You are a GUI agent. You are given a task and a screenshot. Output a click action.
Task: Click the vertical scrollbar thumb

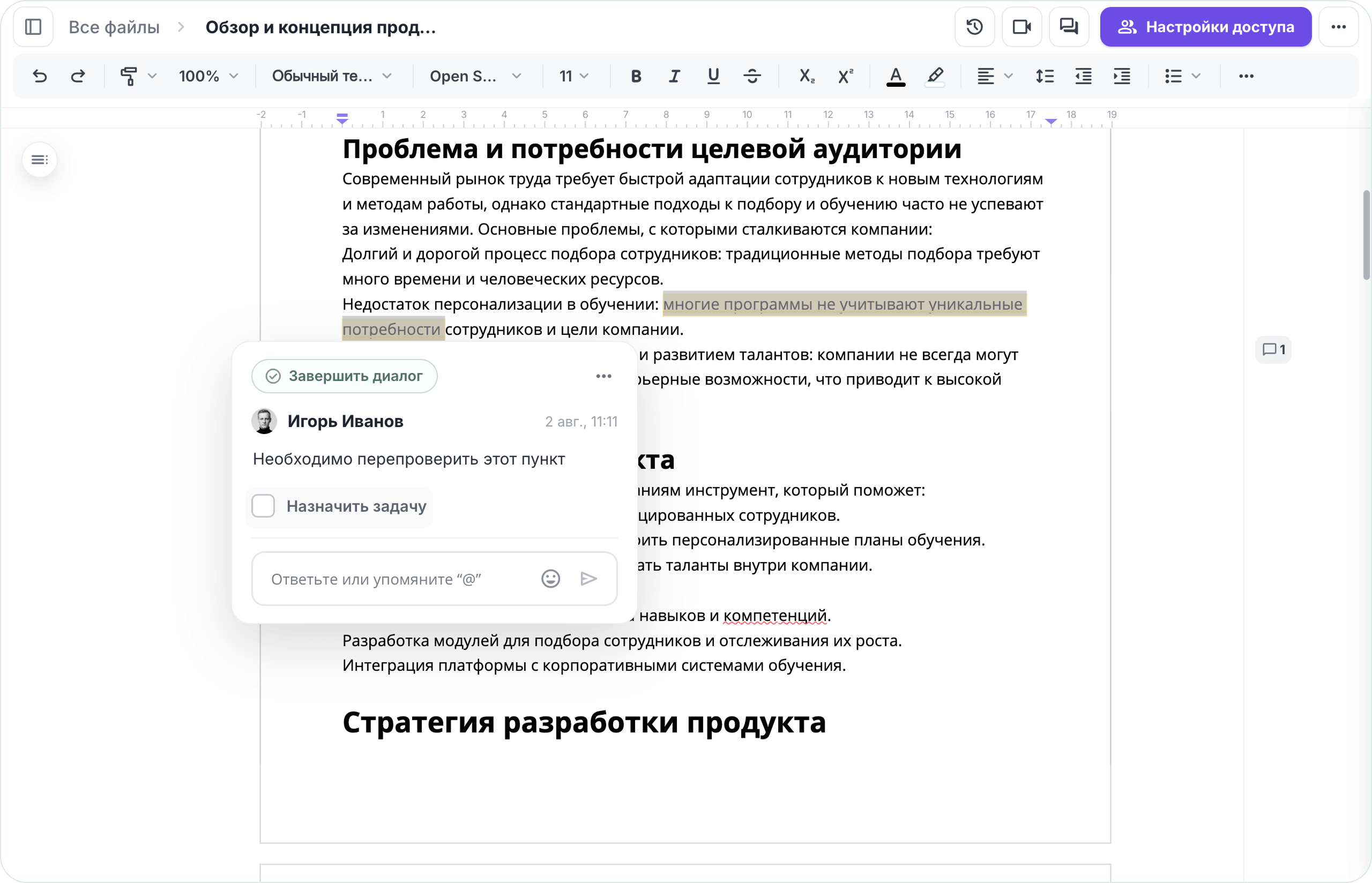click(1366, 235)
